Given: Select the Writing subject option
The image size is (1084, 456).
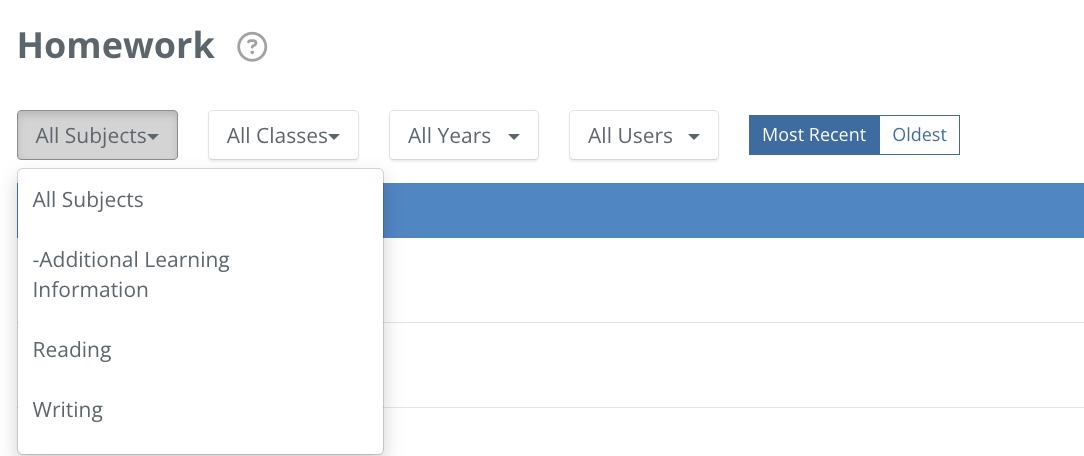Looking at the screenshot, I should (x=68, y=410).
